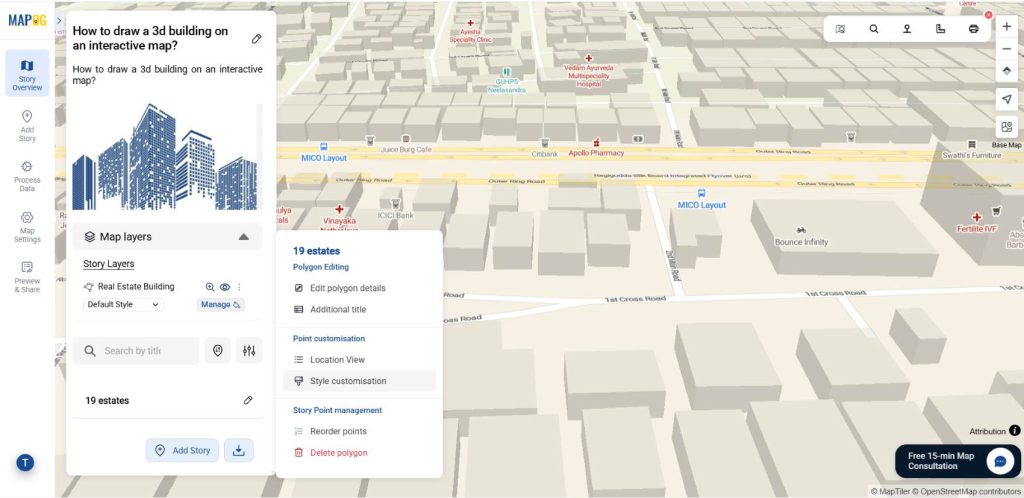
Task: Open the Base Map selector icon
Action: click(1007, 127)
